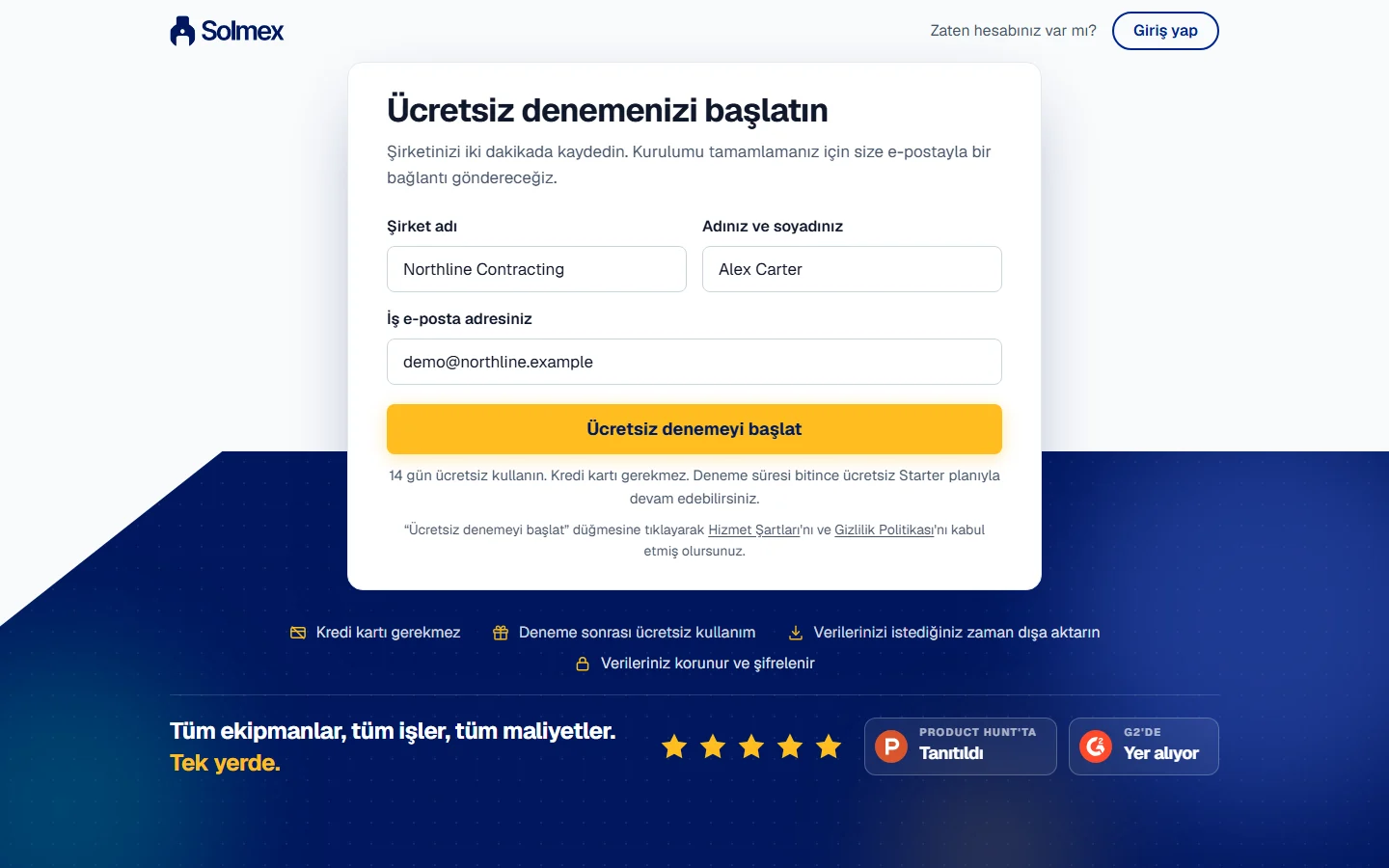Viewport: 1389px width, 868px height.
Task: Click the G2 logo icon
Action: (1096, 746)
